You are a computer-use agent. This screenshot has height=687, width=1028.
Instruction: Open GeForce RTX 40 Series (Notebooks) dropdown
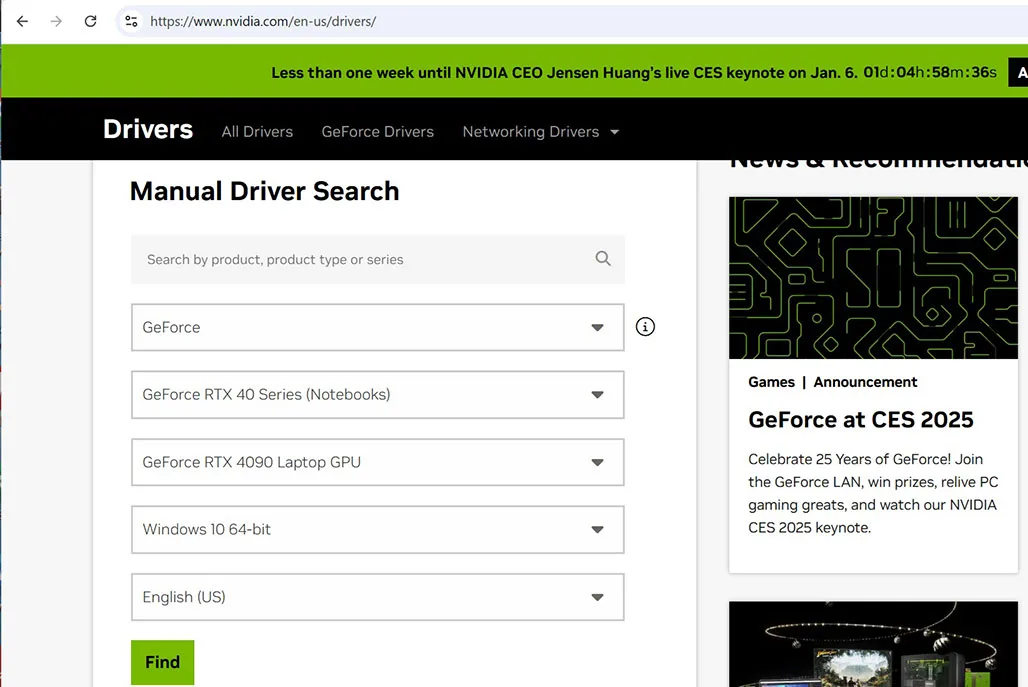tap(378, 395)
